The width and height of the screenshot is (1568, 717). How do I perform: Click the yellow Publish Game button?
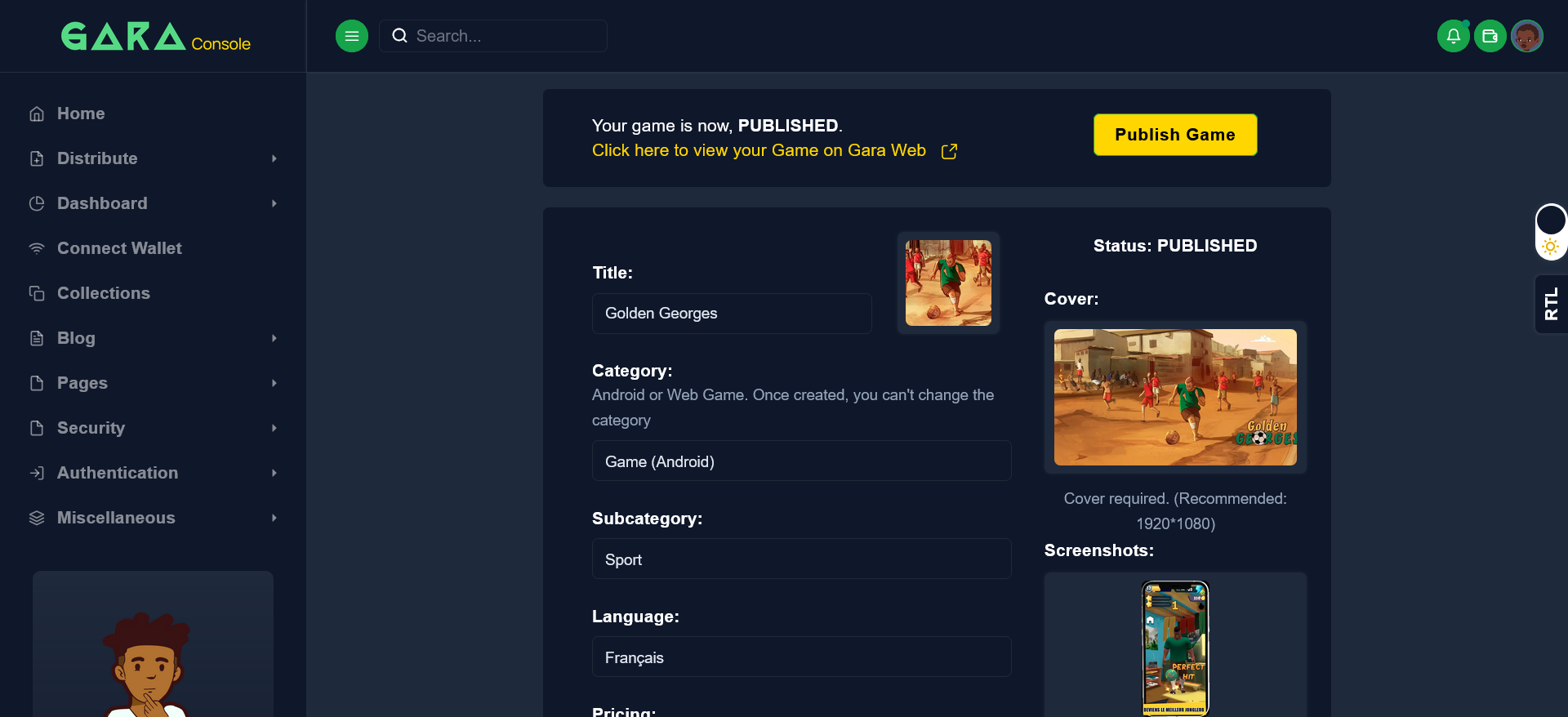click(x=1175, y=135)
